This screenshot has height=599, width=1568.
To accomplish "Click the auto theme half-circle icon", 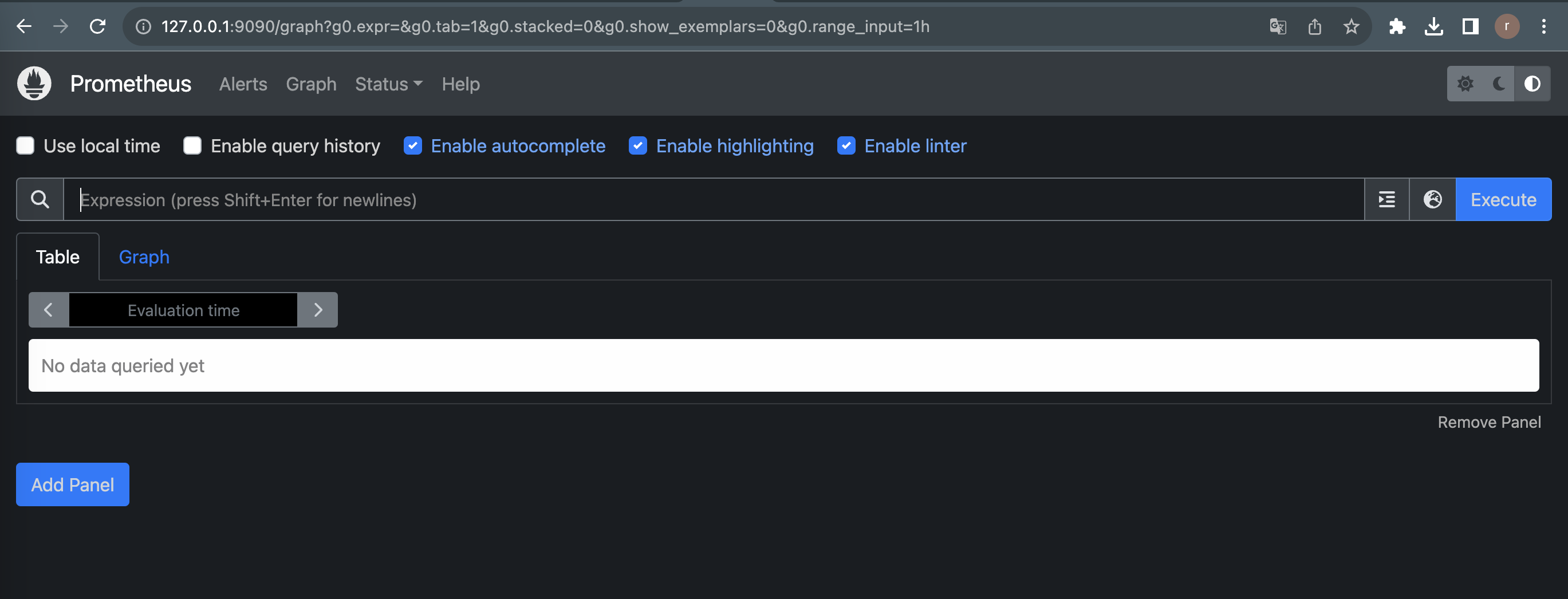I will coord(1532,84).
